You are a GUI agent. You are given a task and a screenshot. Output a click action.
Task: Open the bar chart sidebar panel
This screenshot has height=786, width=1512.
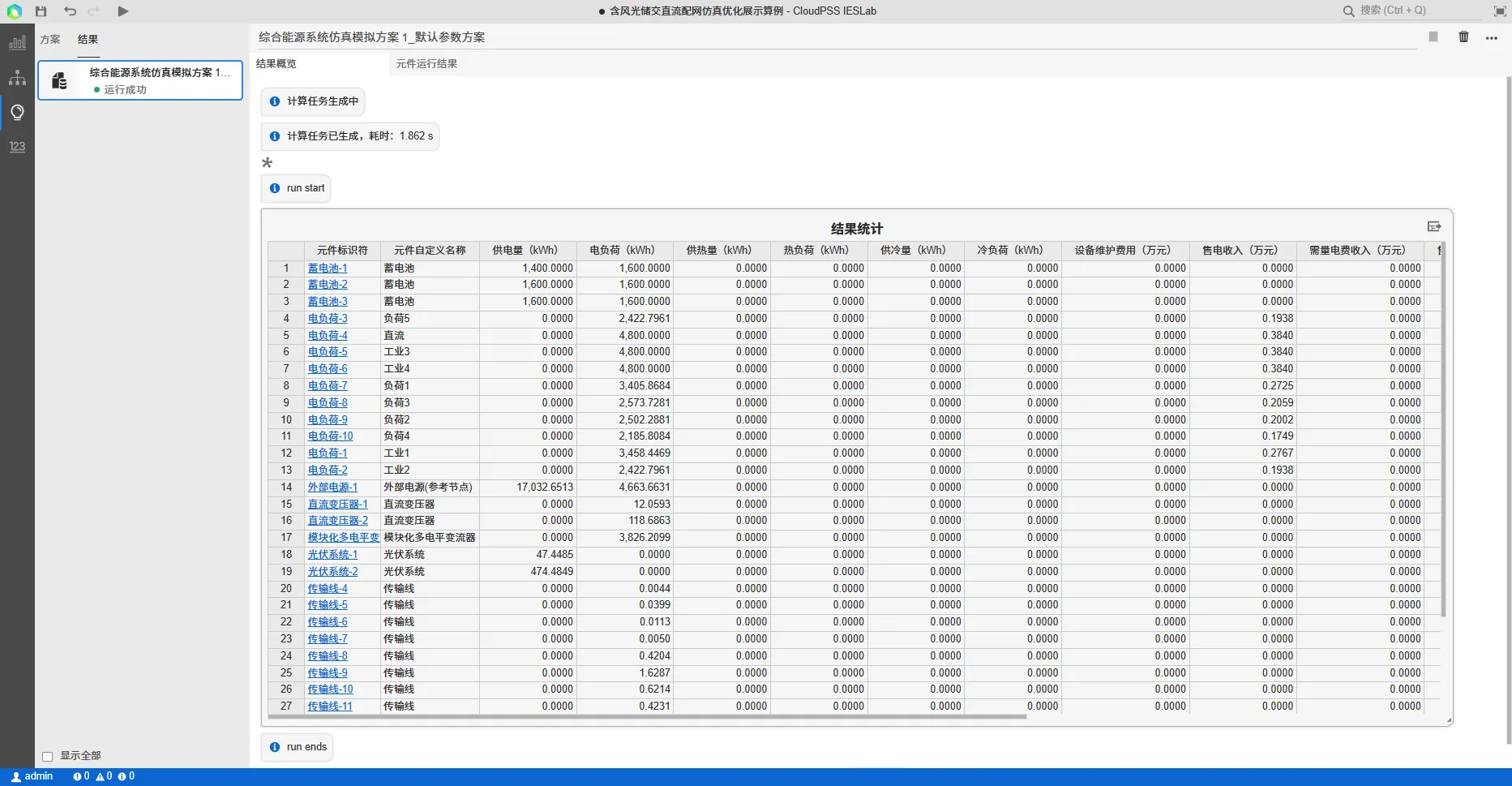click(x=17, y=42)
